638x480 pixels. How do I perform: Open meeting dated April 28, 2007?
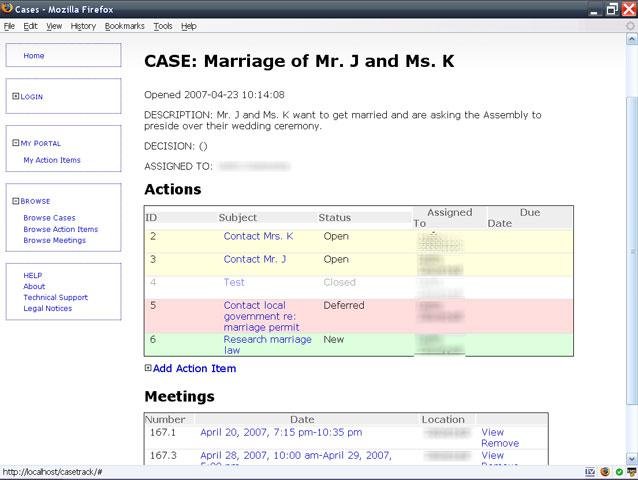[x=296, y=456]
